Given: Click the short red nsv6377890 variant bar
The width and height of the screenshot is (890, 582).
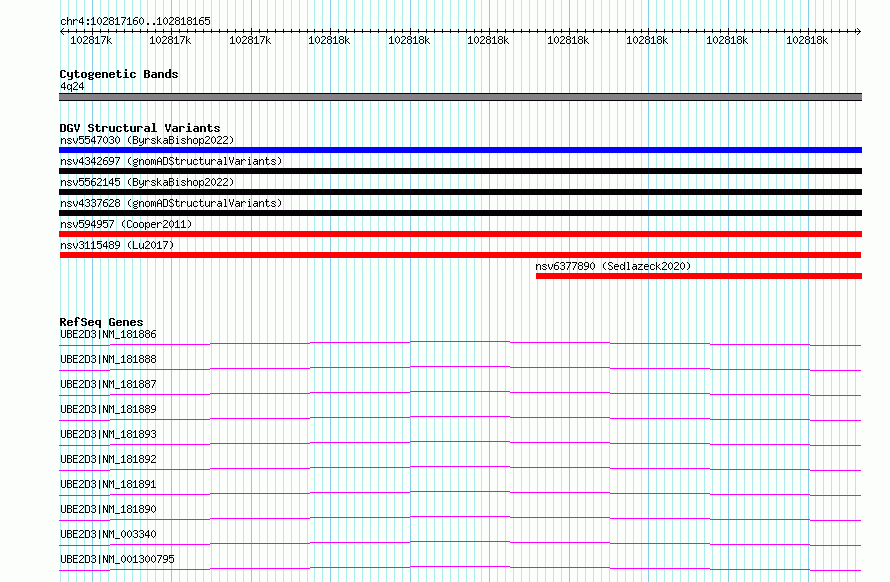Looking at the screenshot, I should tap(699, 276).
